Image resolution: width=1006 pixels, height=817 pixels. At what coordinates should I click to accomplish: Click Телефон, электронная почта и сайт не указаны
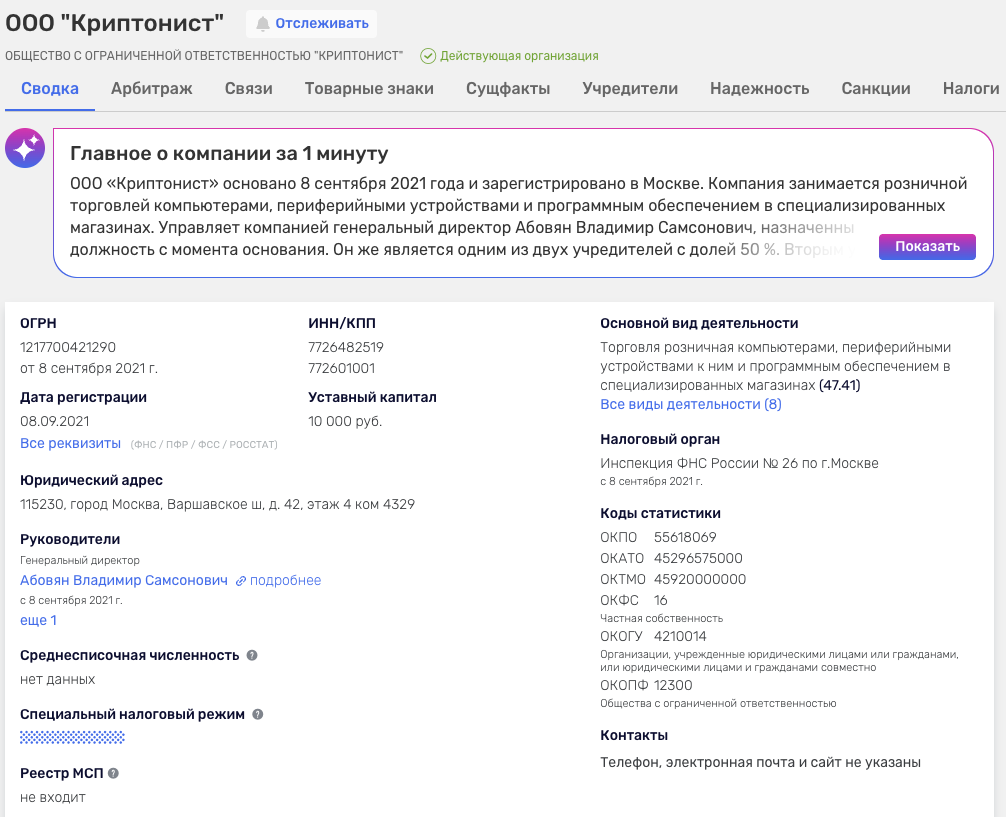760,762
